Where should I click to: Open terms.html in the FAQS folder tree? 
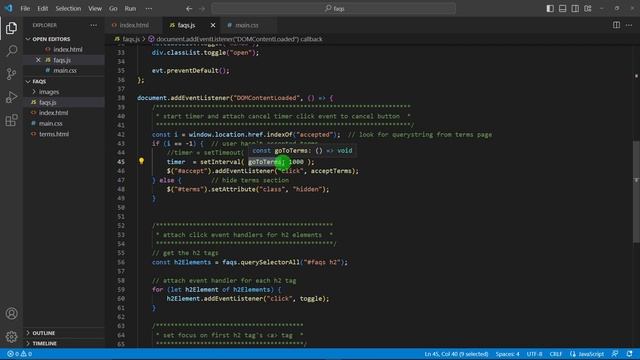(54, 134)
